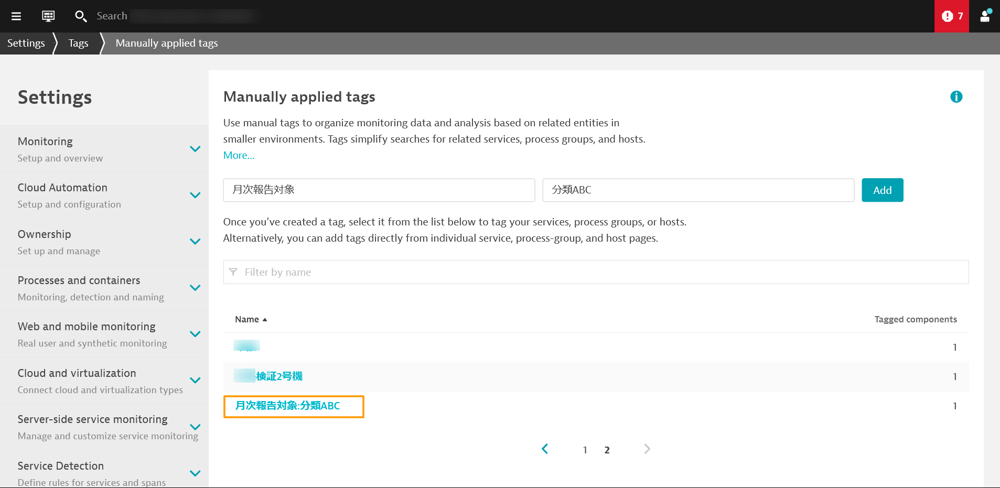Click Manually applied tags breadcrumb
Image resolution: width=1000 pixels, height=488 pixels.
pyautogui.click(x=166, y=43)
